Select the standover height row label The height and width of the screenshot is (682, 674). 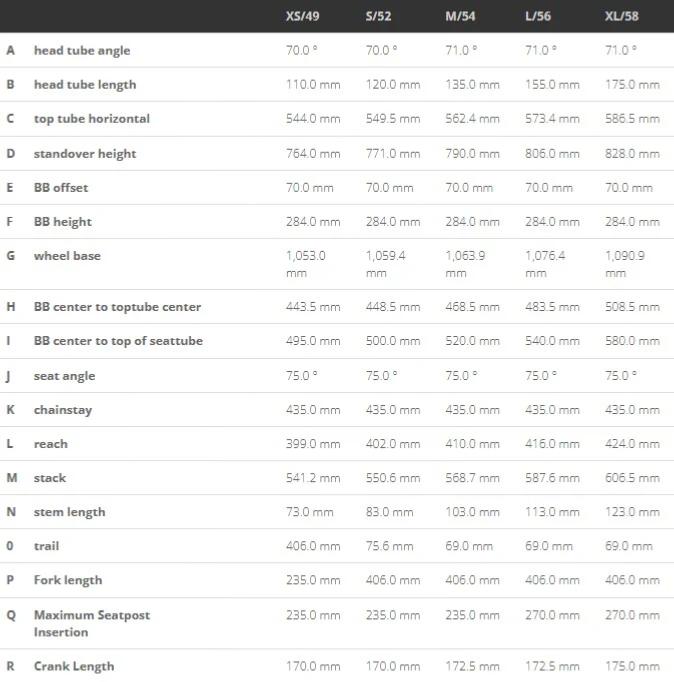pyautogui.click(x=85, y=154)
